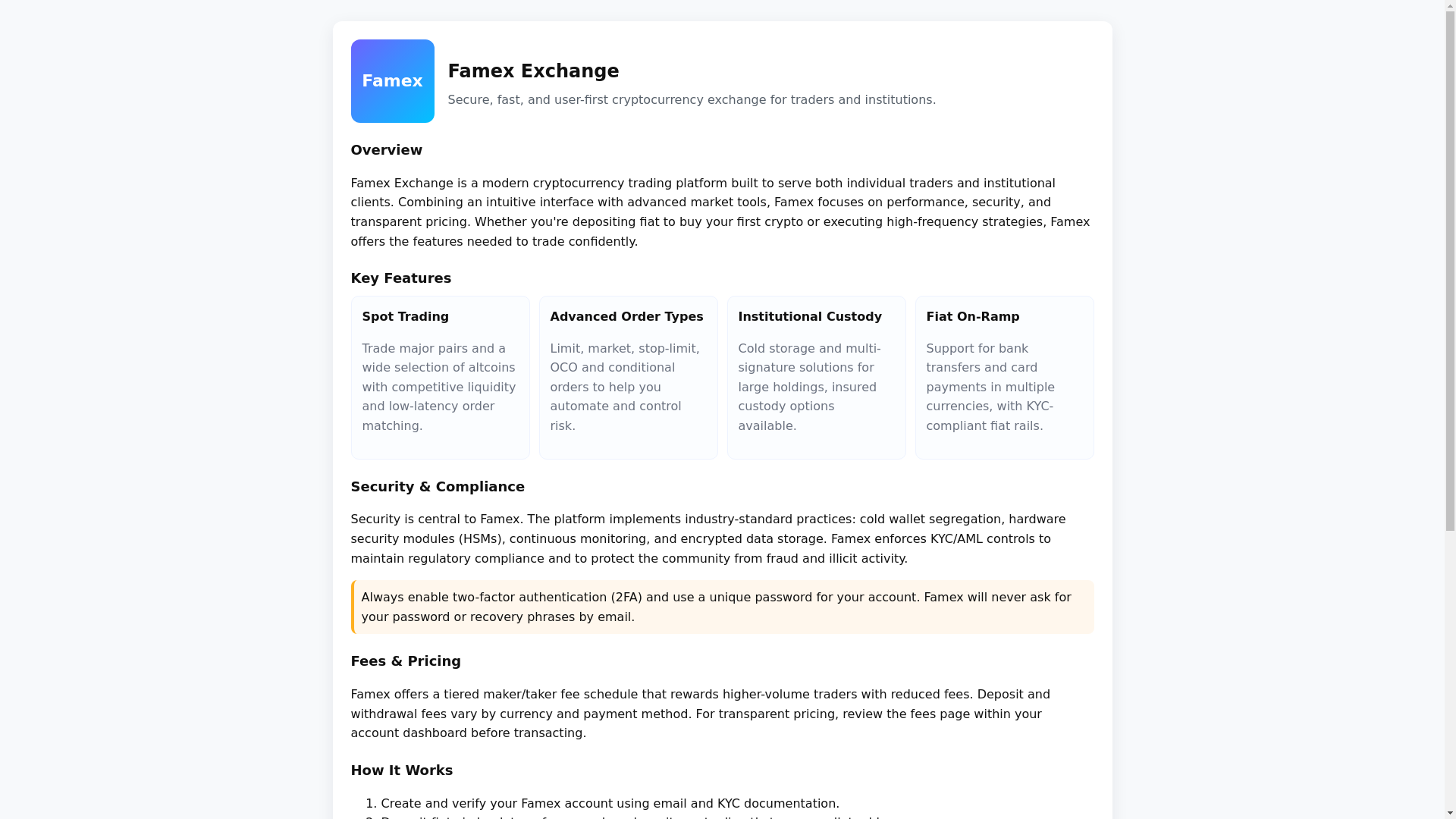1456x819 pixels.
Task: Click the Key Features heading
Action: (x=400, y=278)
